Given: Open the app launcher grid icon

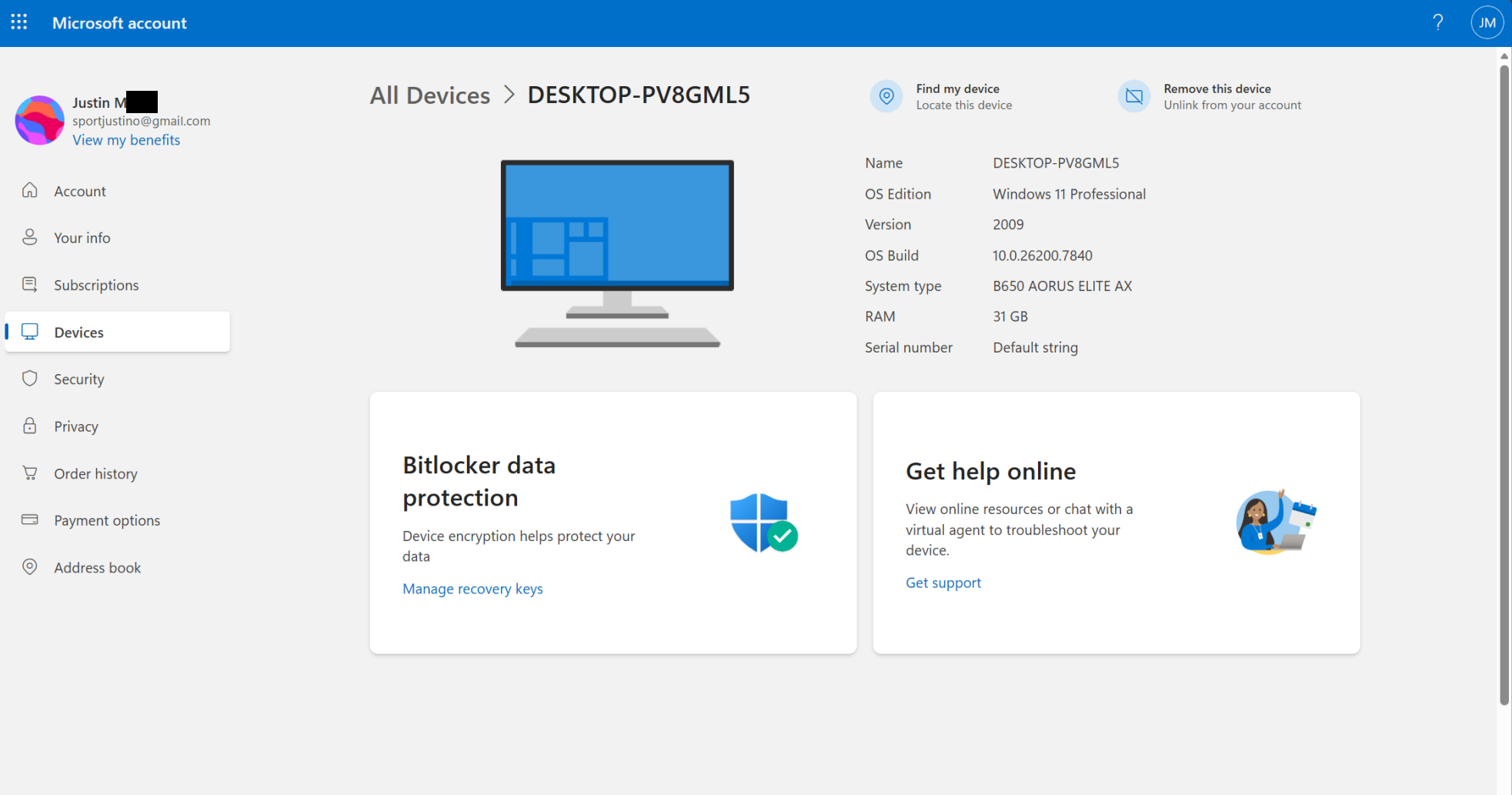Looking at the screenshot, I should 19,22.
